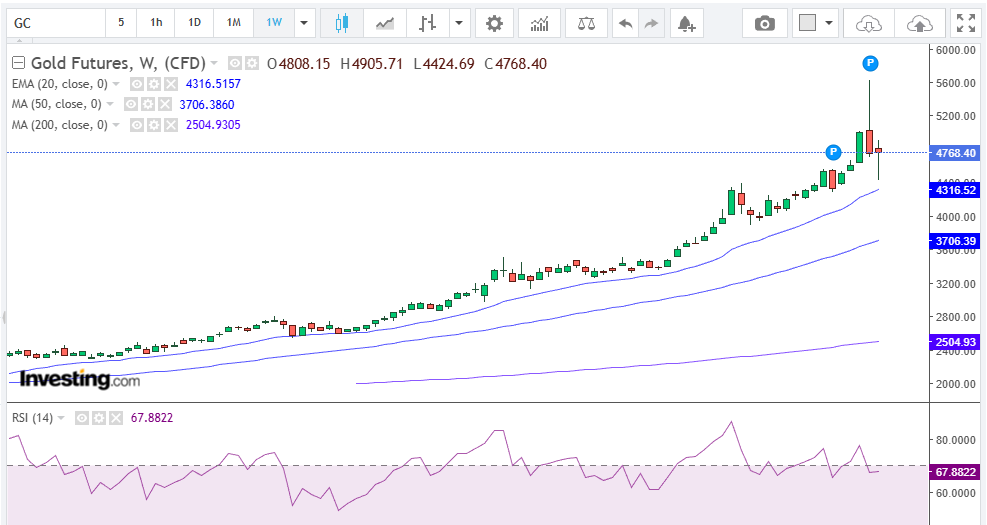
Task: Open the indicators chart icon
Action: (539, 23)
